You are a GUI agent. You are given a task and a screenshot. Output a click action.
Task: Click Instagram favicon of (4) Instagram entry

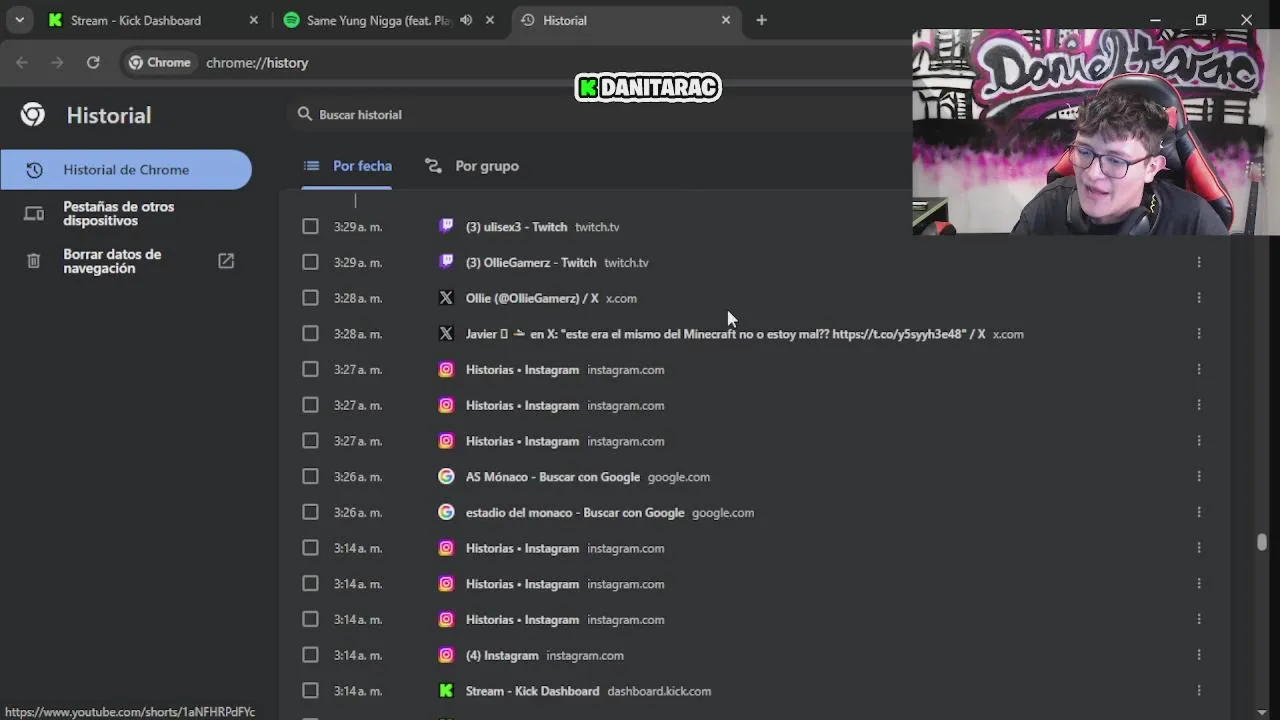point(446,655)
